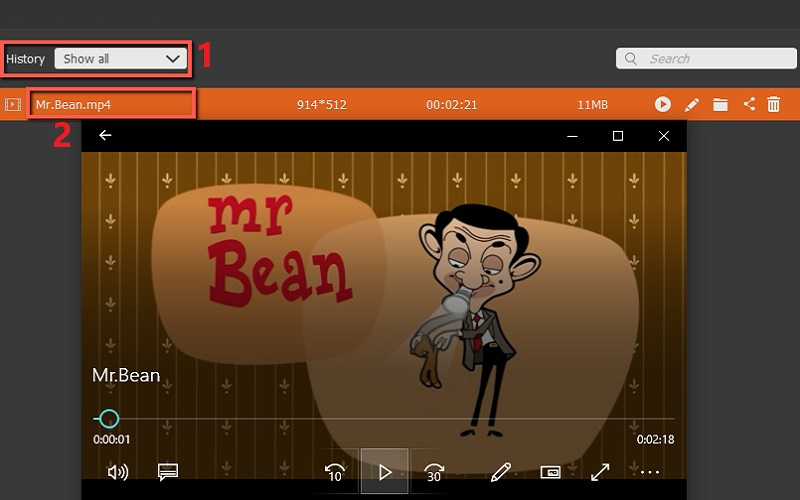Open the player volume control
The height and width of the screenshot is (500, 800).
118,472
